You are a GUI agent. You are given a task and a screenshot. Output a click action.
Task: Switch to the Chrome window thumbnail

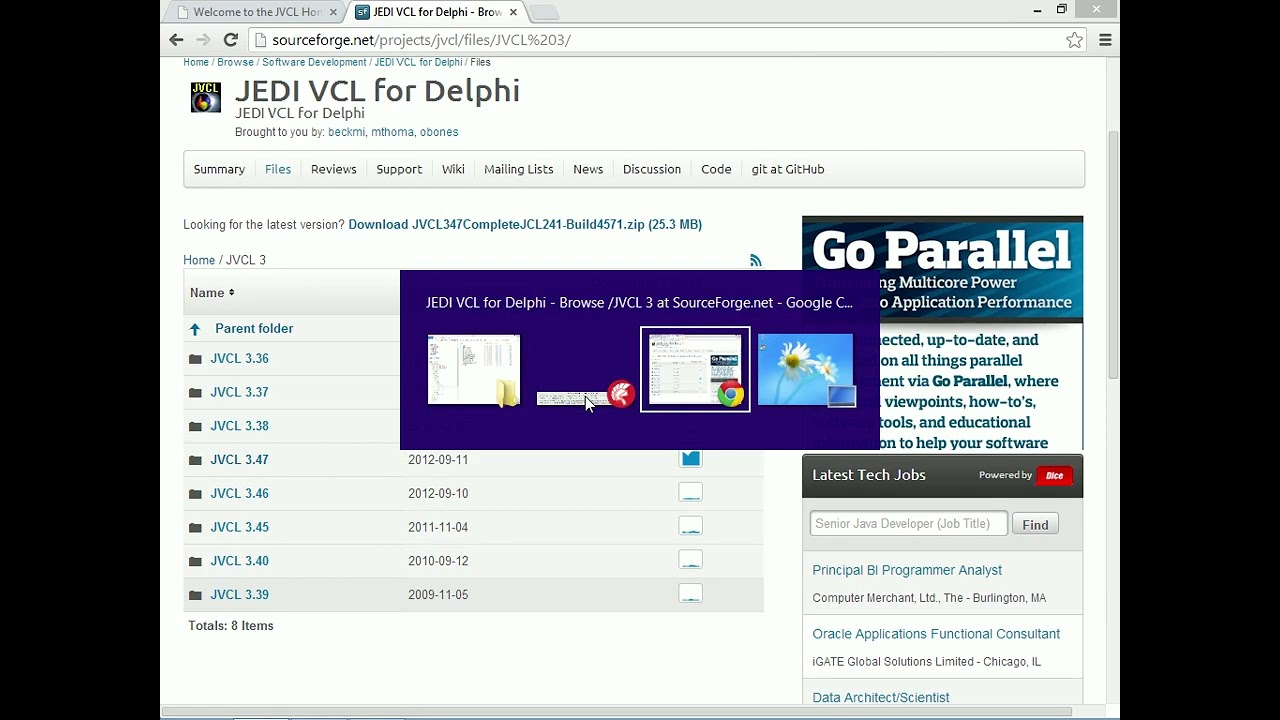[695, 369]
